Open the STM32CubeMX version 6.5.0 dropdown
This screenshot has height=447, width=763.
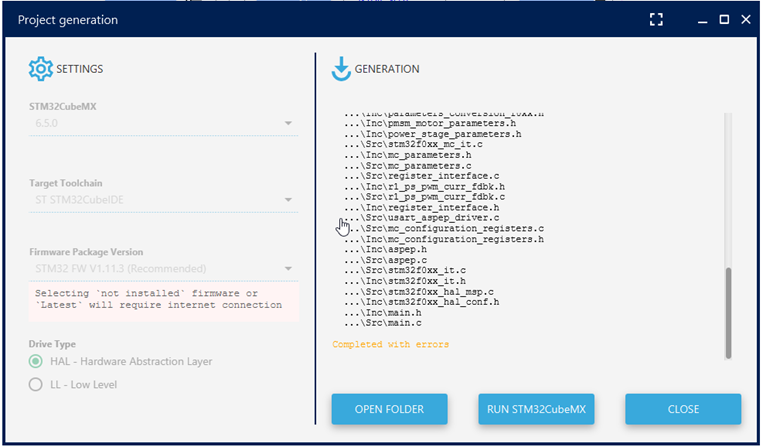click(x=164, y=123)
